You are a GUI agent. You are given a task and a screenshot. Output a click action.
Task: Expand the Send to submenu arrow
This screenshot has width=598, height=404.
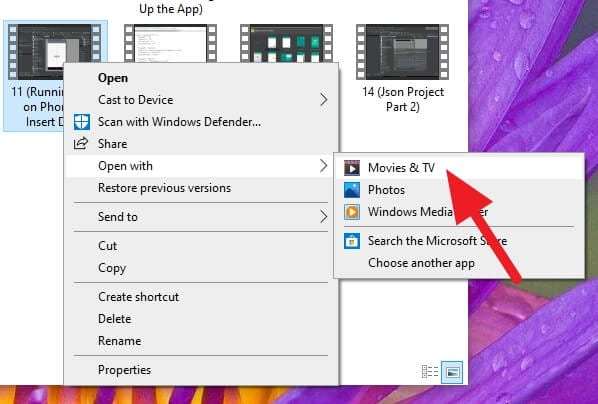pos(323,217)
